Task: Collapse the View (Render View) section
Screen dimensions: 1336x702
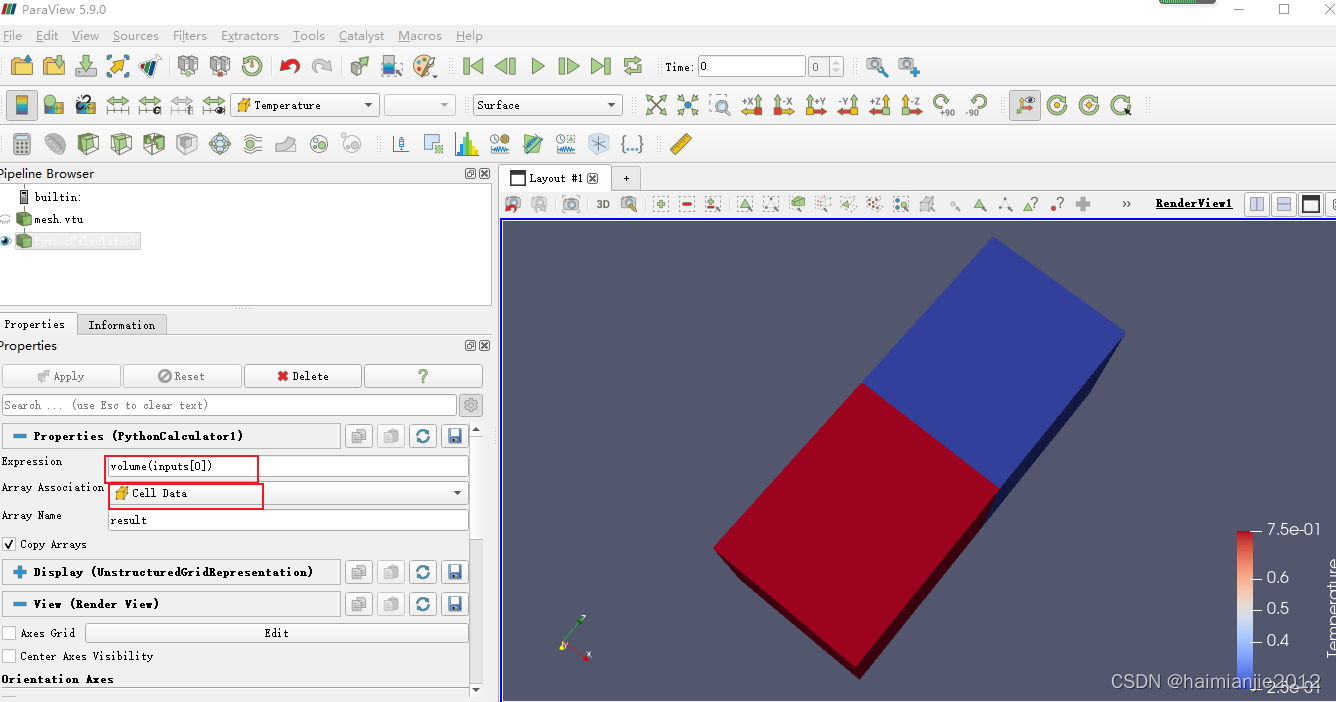Action: (x=20, y=604)
